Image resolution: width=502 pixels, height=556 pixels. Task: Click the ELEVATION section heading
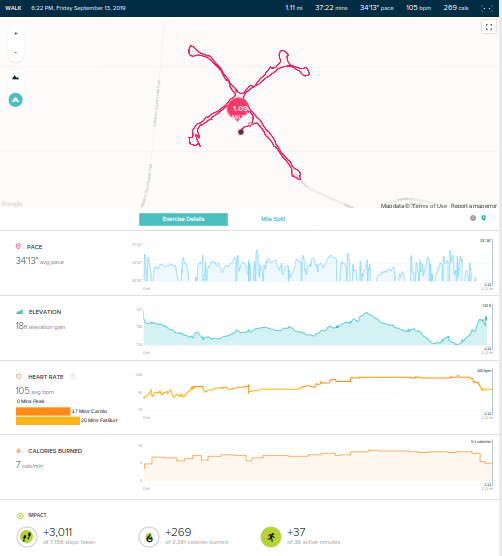45,312
